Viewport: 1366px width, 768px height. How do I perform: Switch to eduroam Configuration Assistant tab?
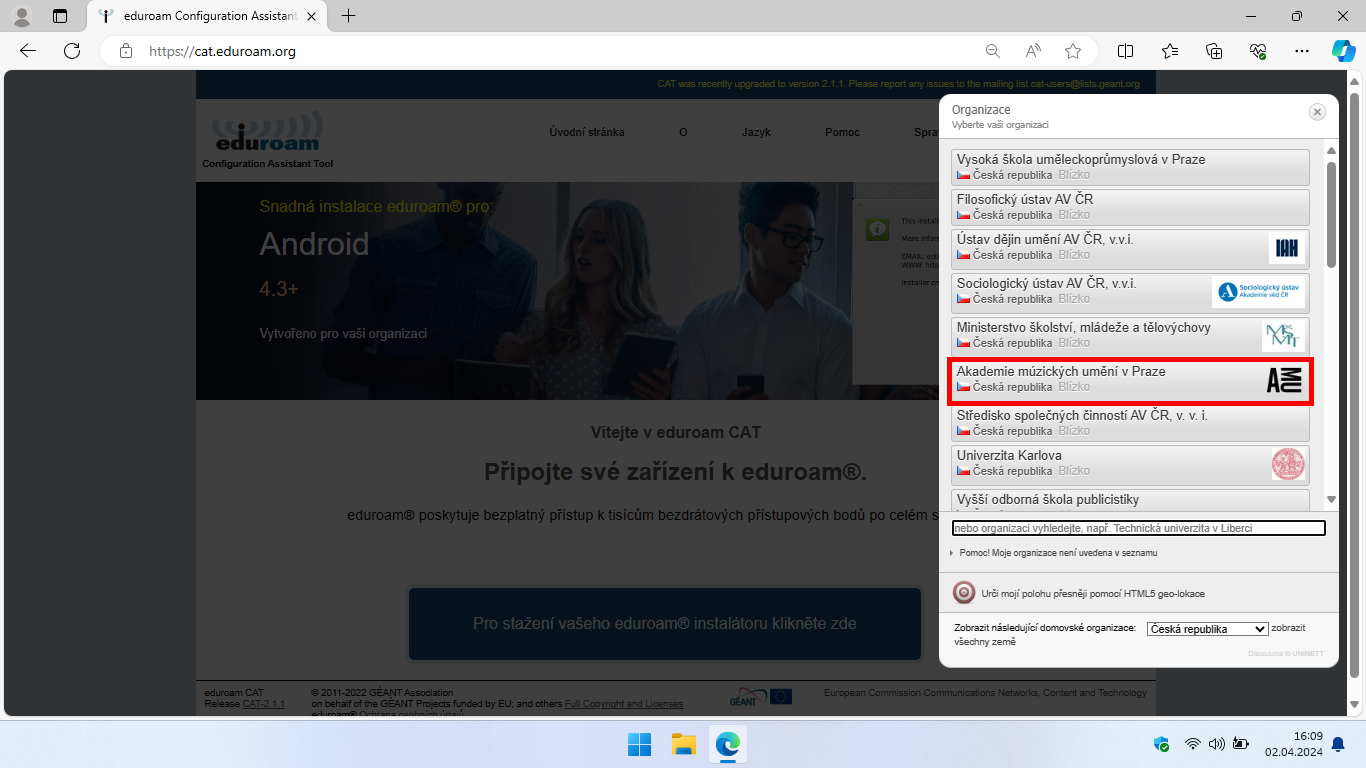click(207, 16)
